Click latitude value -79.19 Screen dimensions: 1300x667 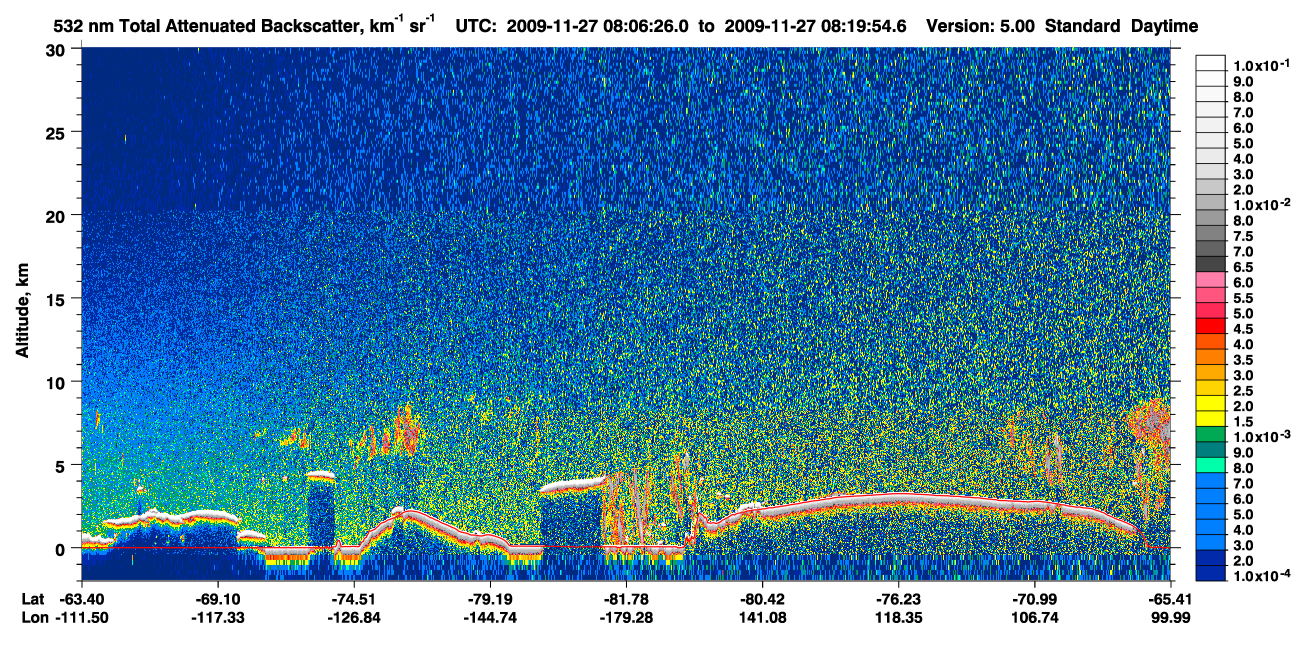[x=490, y=599]
